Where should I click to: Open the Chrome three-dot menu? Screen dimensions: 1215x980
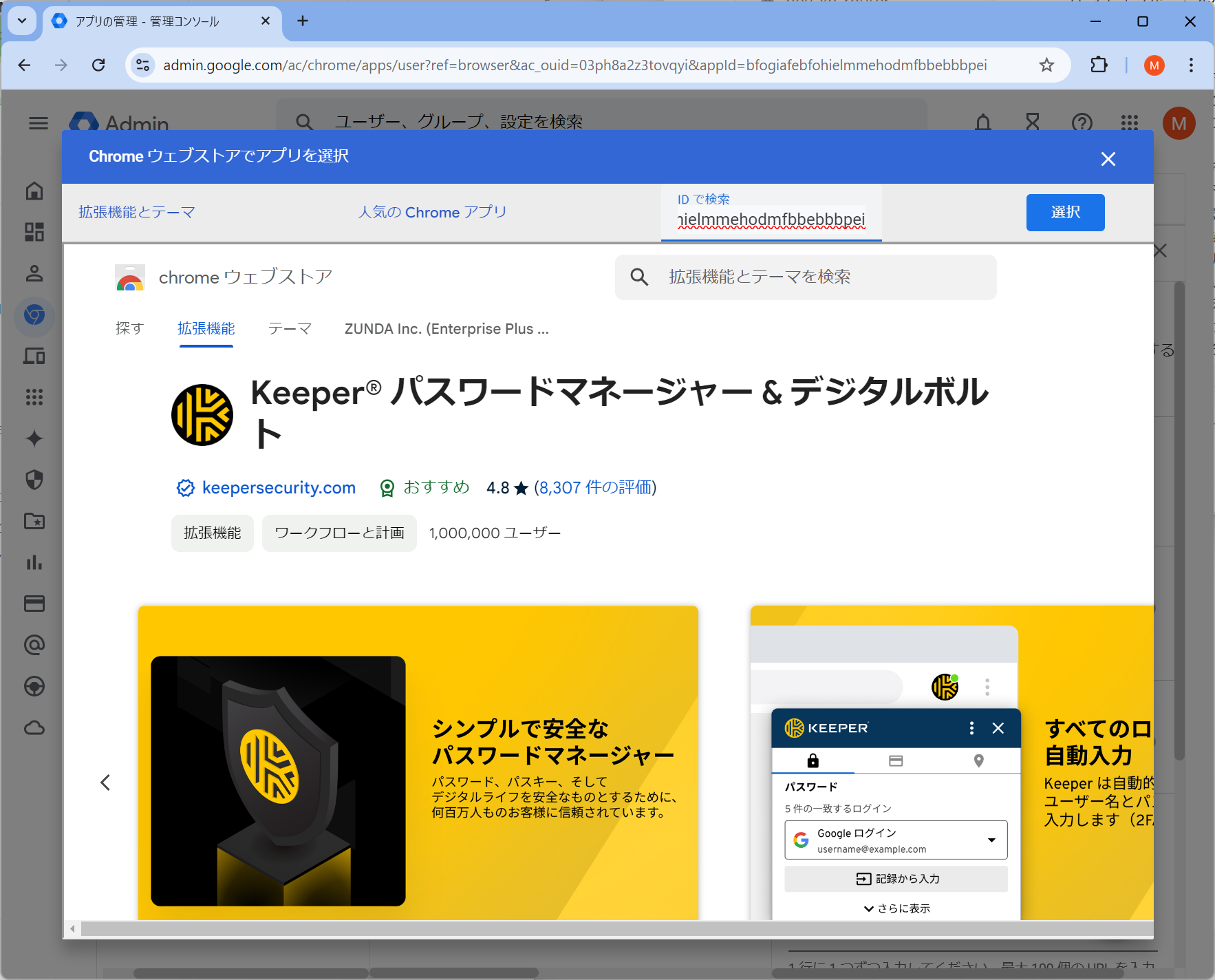pyautogui.click(x=1191, y=65)
